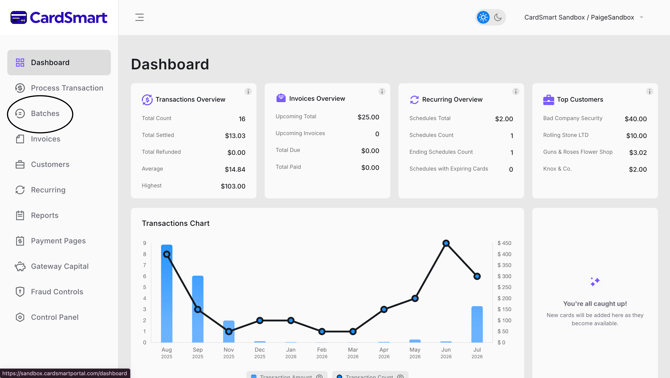This screenshot has width=670, height=378.
Task: Click the Invoices Overview envelope icon
Action: [x=281, y=98]
